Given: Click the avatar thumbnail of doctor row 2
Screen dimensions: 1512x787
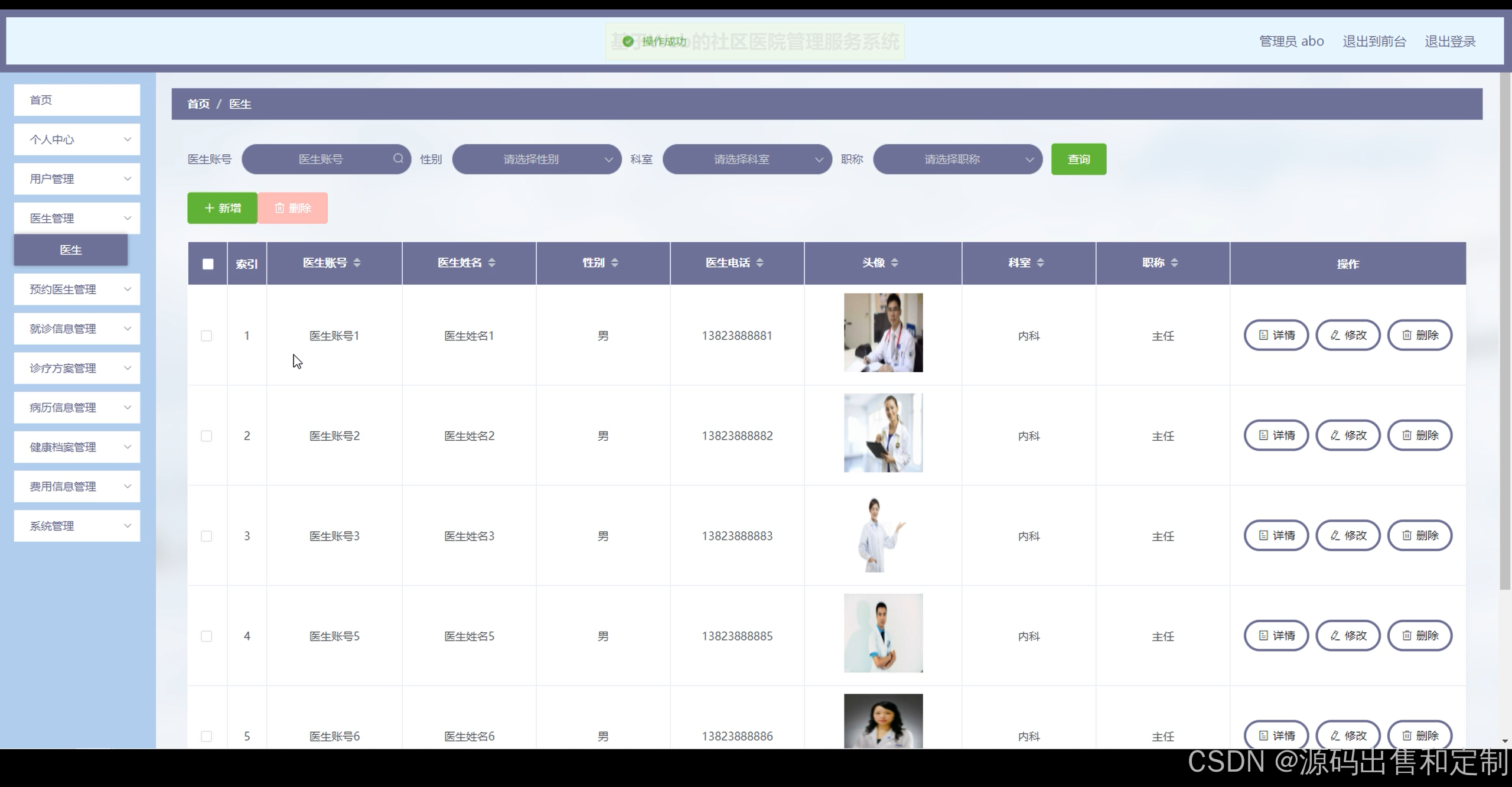Looking at the screenshot, I should click(x=883, y=433).
